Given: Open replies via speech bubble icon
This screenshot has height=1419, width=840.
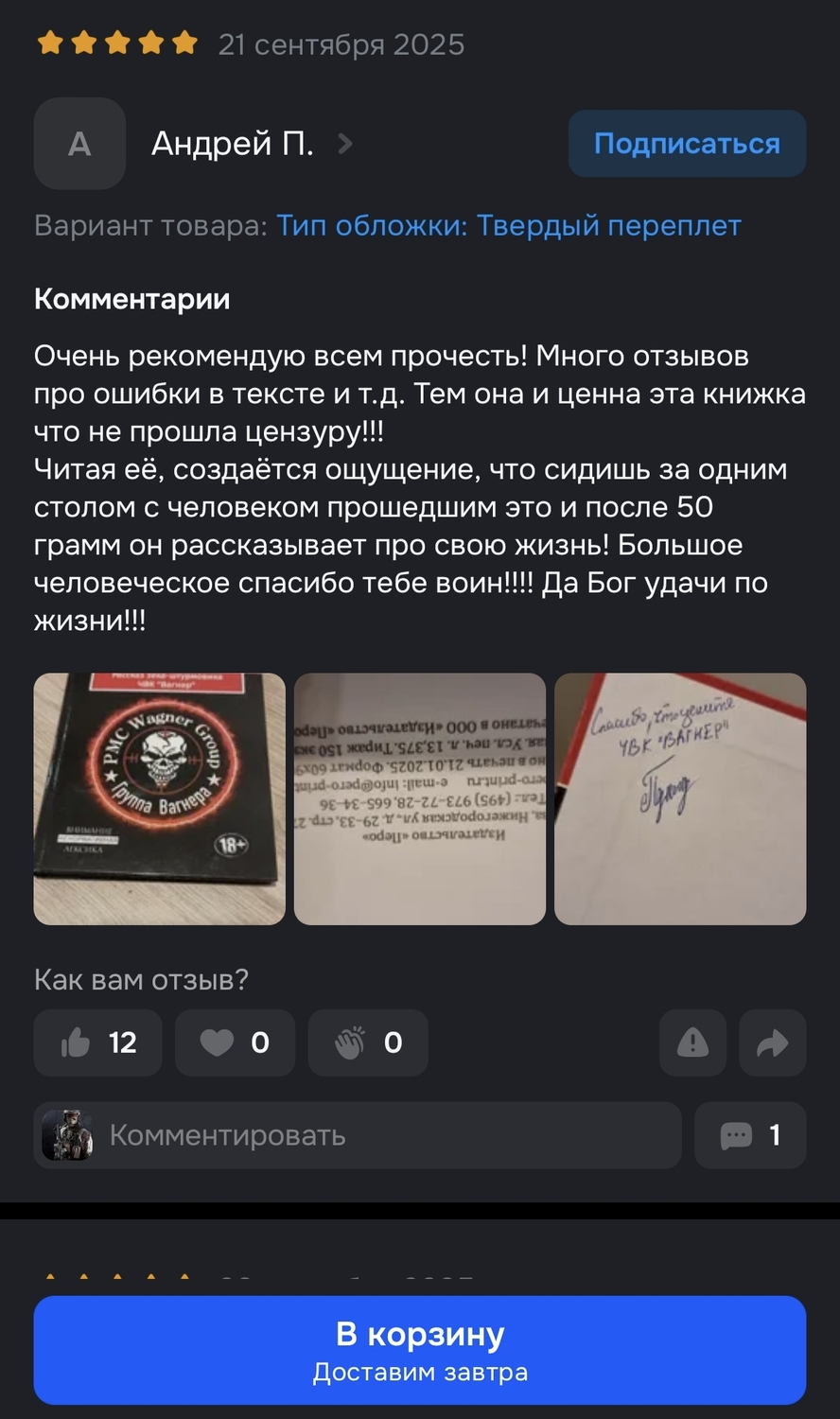Looking at the screenshot, I should (750, 1135).
